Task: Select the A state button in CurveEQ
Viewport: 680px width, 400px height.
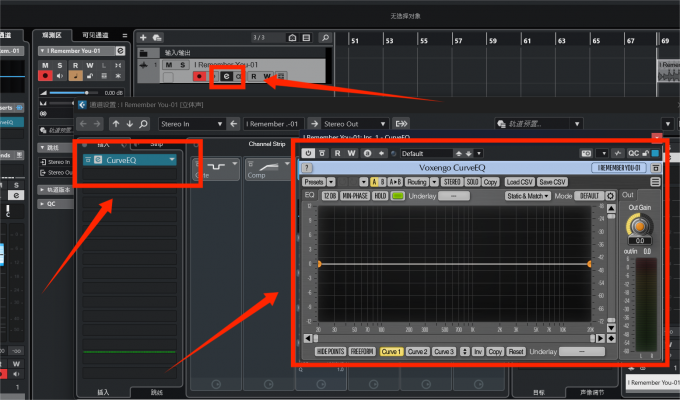Action: pos(374,182)
